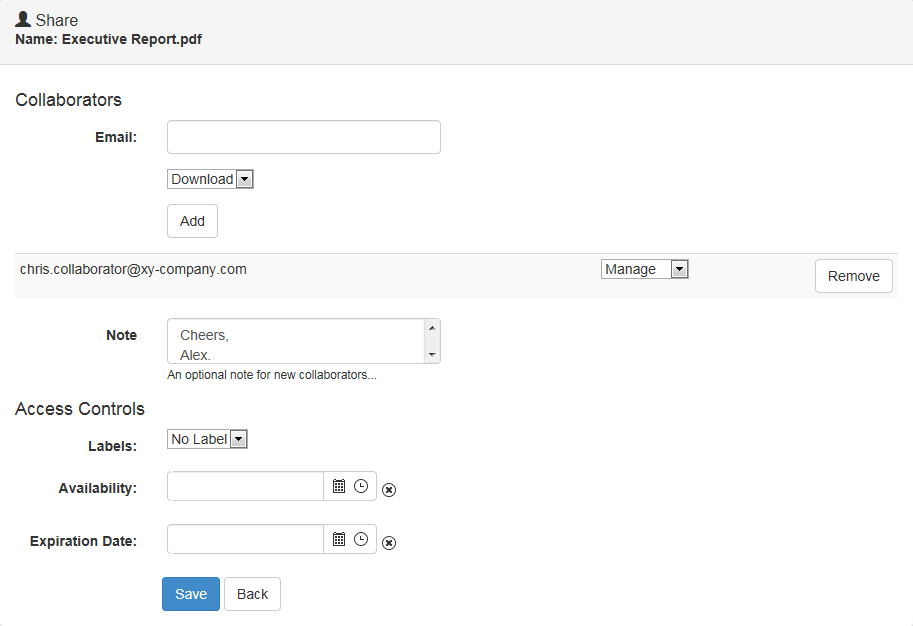Image resolution: width=913 pixels, height=626 pixels.
Task: Click the Access Controls section heading
Action: pos(79,409)
